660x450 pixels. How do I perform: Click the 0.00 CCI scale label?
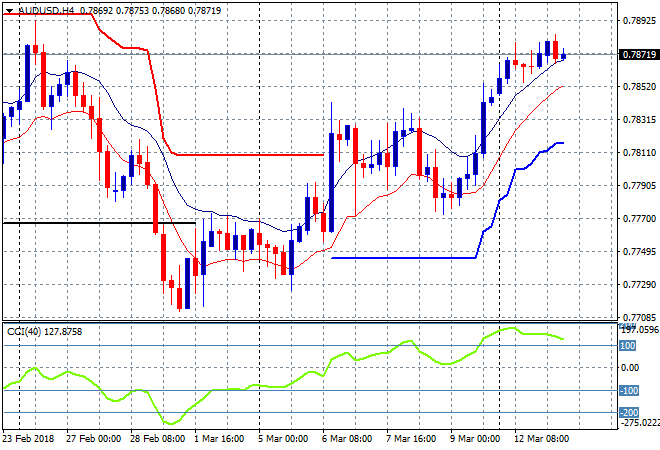pyautogui.click(x=630, y=368)
